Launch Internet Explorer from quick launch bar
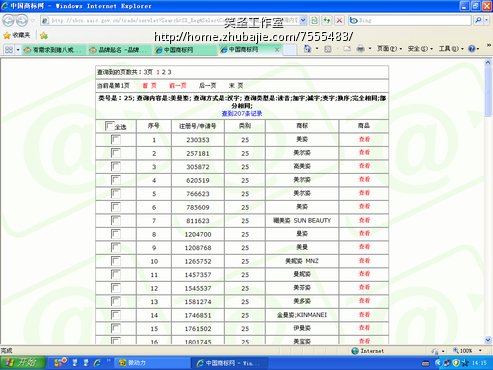Viewport: 493px width, 370px height. tap(97, 363)
